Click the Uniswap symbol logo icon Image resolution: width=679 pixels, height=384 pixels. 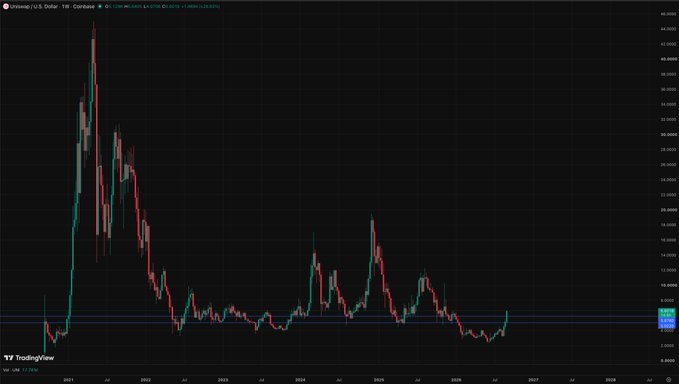click(6, 6)
